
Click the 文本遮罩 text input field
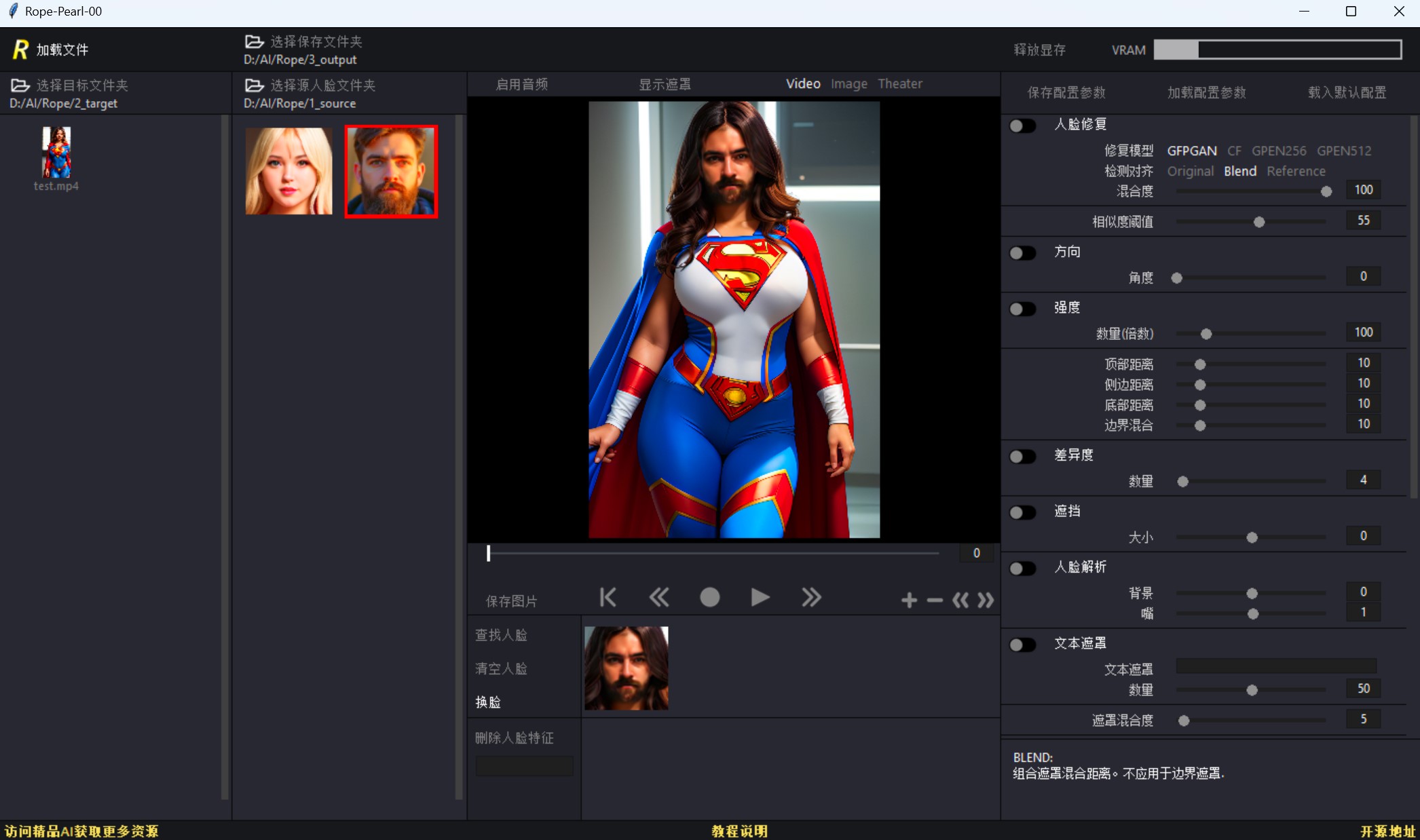pos(1276,666)
